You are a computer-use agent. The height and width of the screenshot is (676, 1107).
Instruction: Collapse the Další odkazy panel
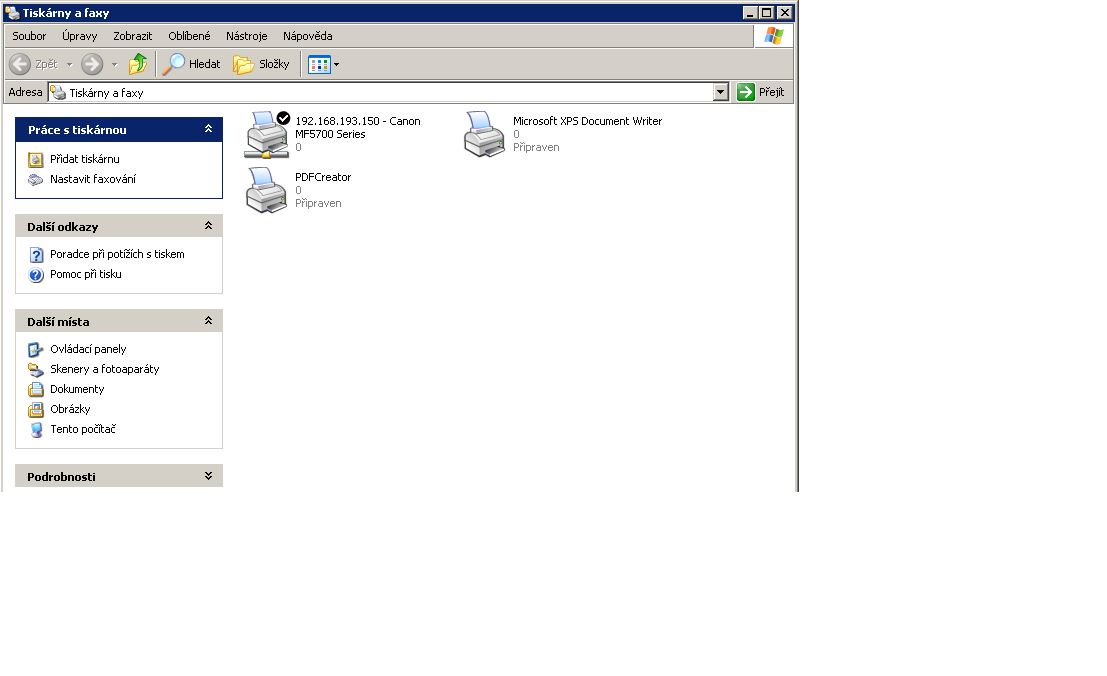click(x=208, y=226)
